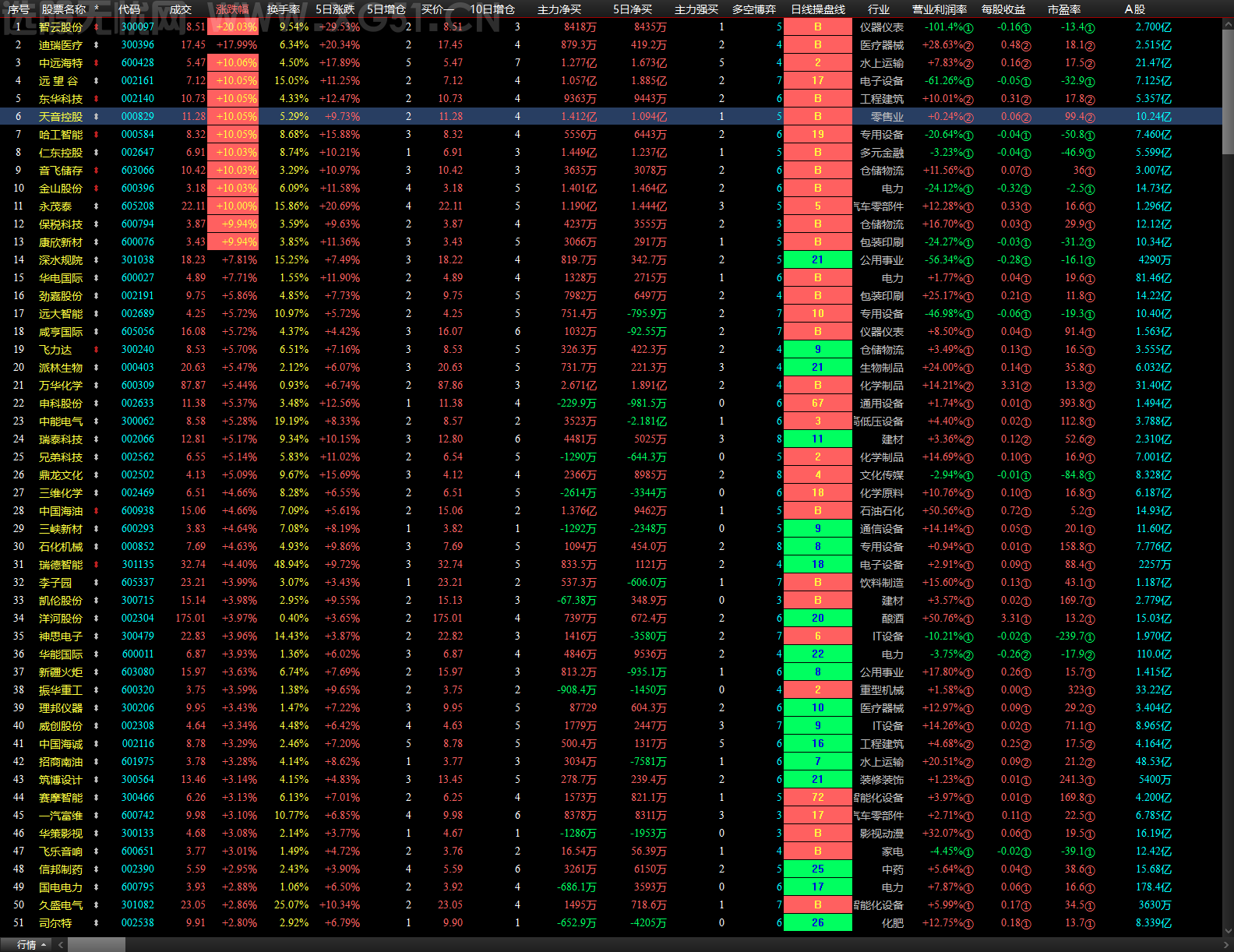Select the highlighted 天音控股 row code 000829
Viewport: 1234px width, 952px height.
pyautogui.click(x=138, y=117)
